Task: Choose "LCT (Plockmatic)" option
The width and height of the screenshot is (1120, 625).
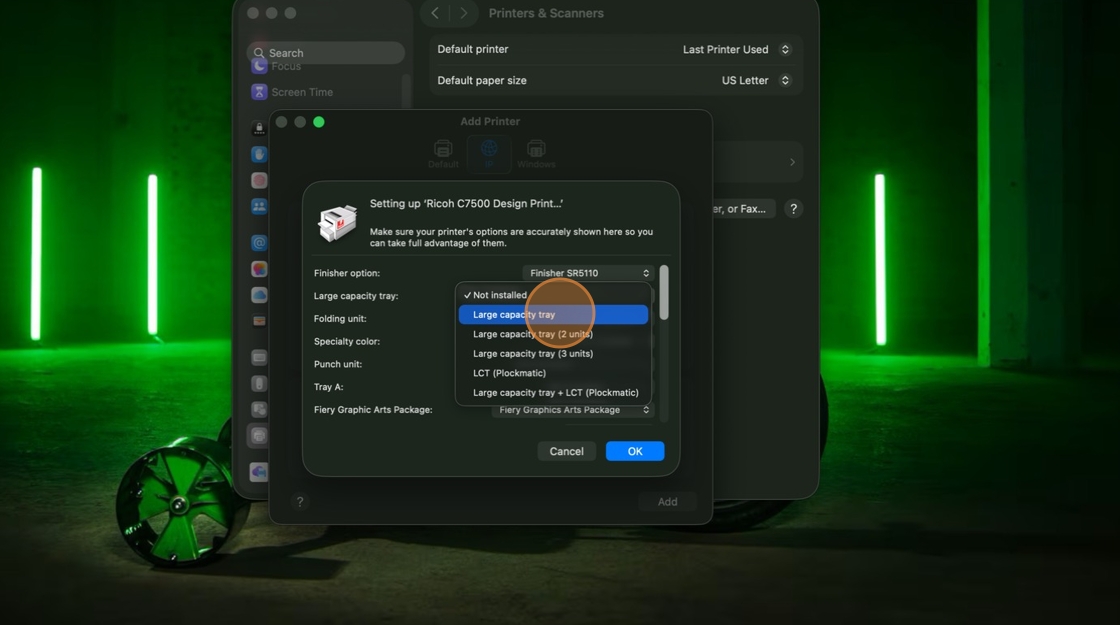Action: [554, 373]
